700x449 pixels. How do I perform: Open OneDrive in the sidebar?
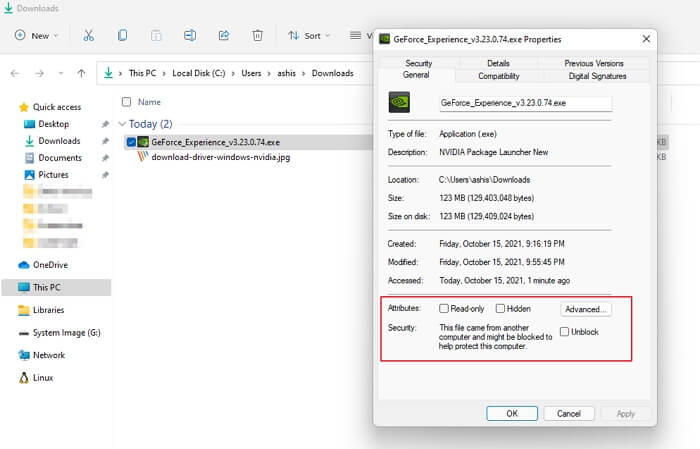pyautogui.click(x=43, y=265)
